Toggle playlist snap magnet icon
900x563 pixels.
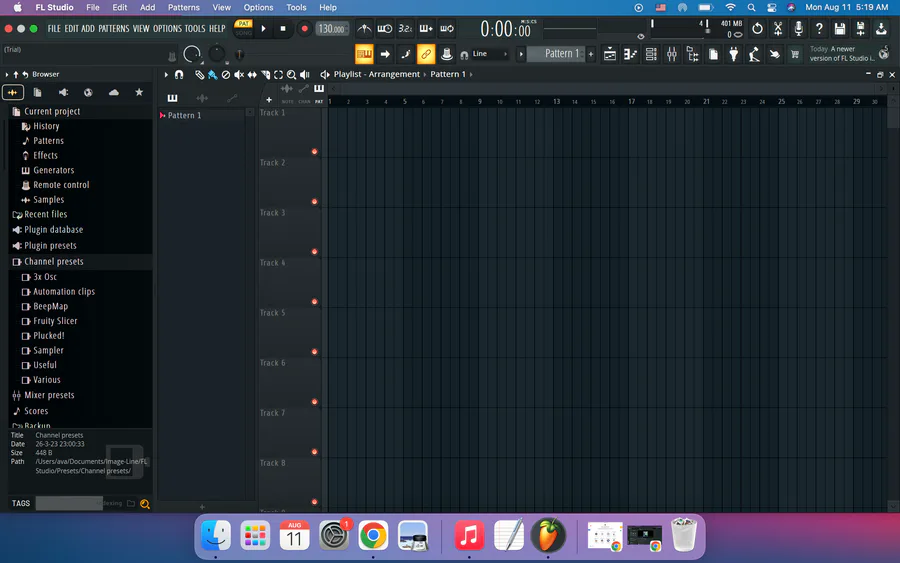[x=179, y=75]
